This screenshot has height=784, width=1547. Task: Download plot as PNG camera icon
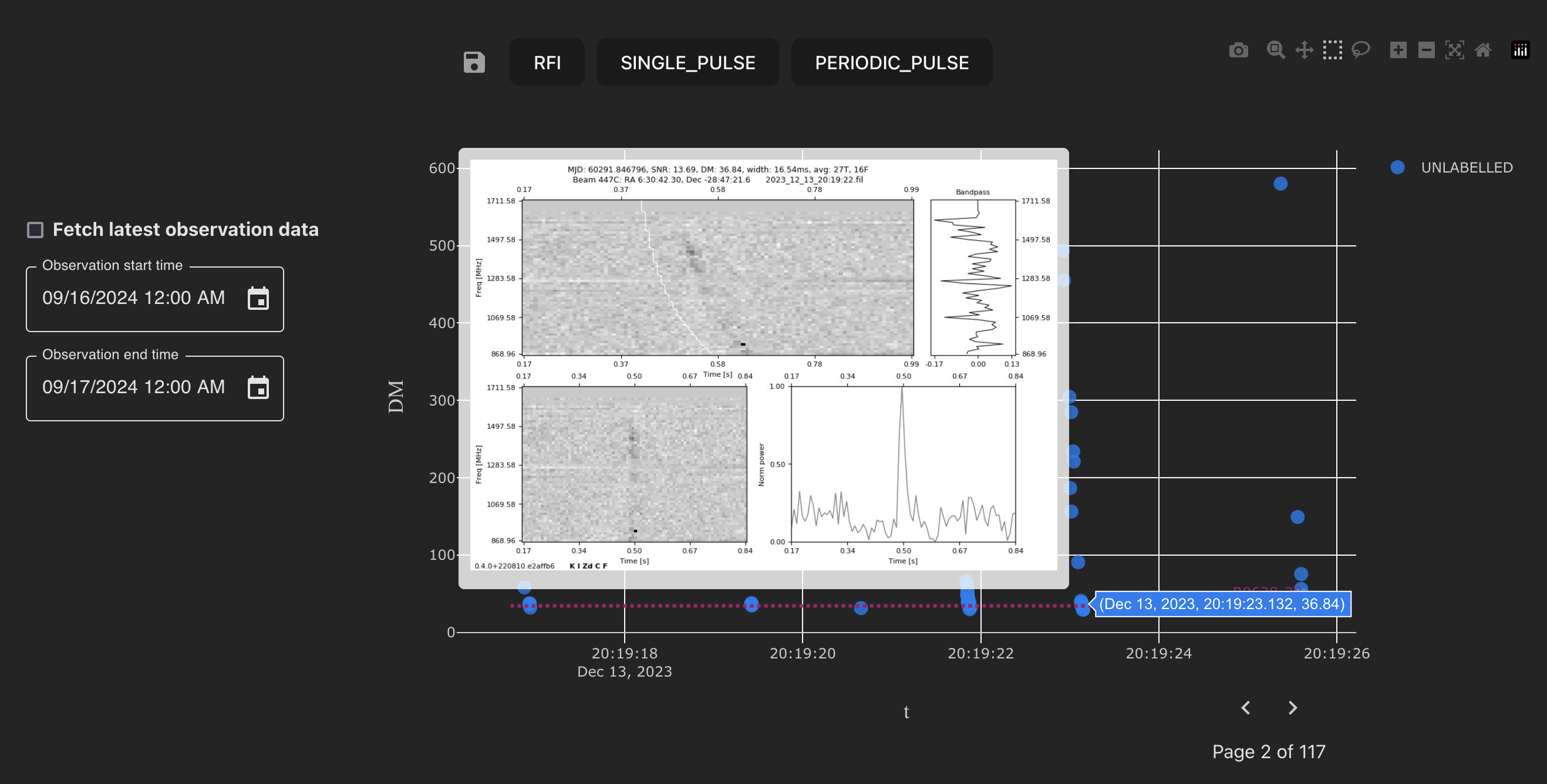coord(1238,50)
